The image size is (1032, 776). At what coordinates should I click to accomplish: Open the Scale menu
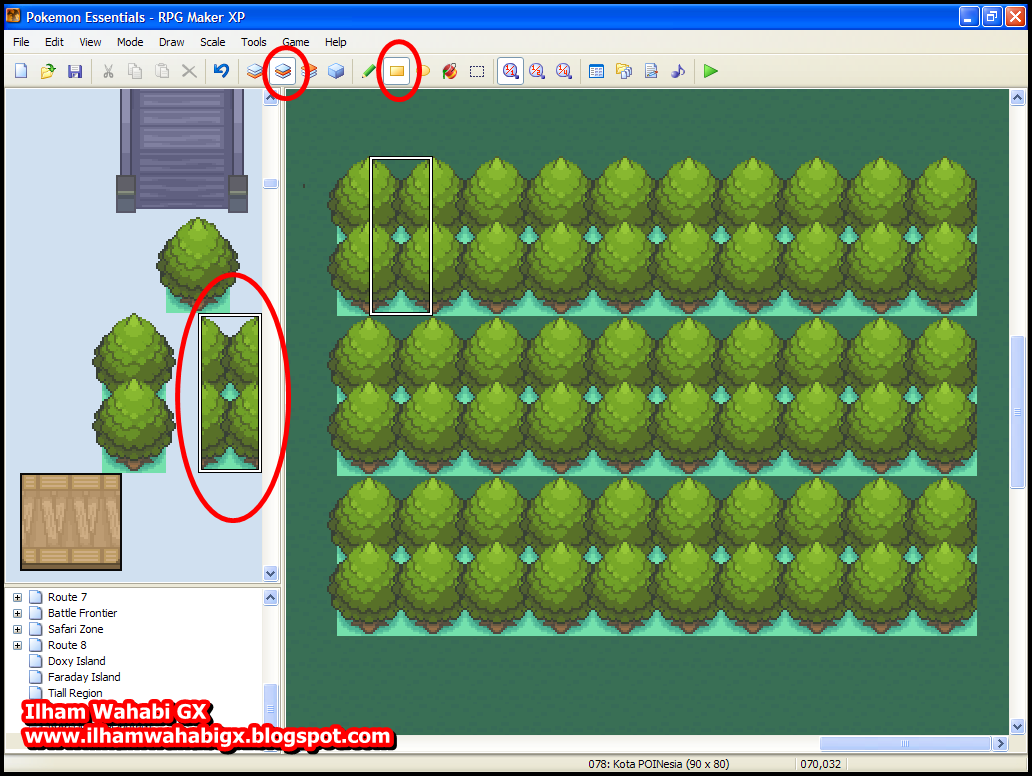pyautogui.click(x=213, y=42)
